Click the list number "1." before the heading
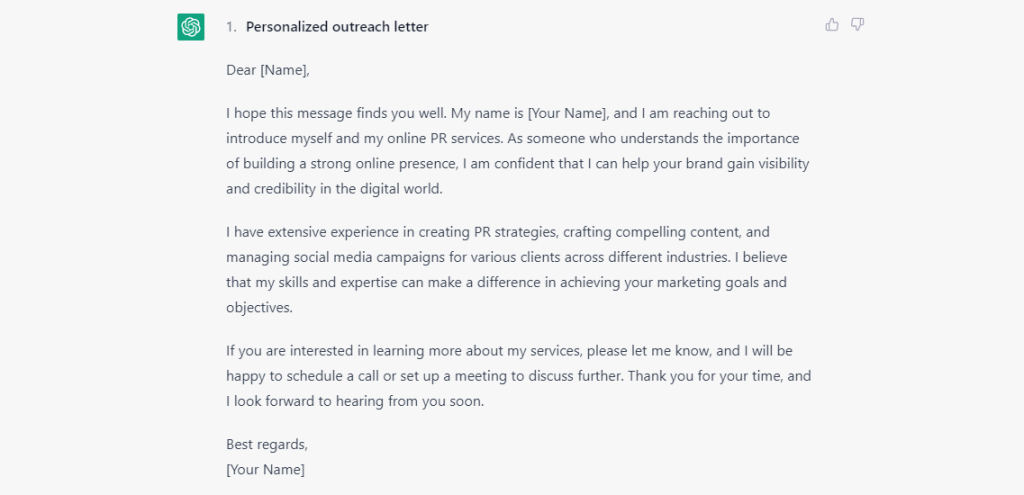This screenshot has width=1024, height=495. tap(231, 27)
